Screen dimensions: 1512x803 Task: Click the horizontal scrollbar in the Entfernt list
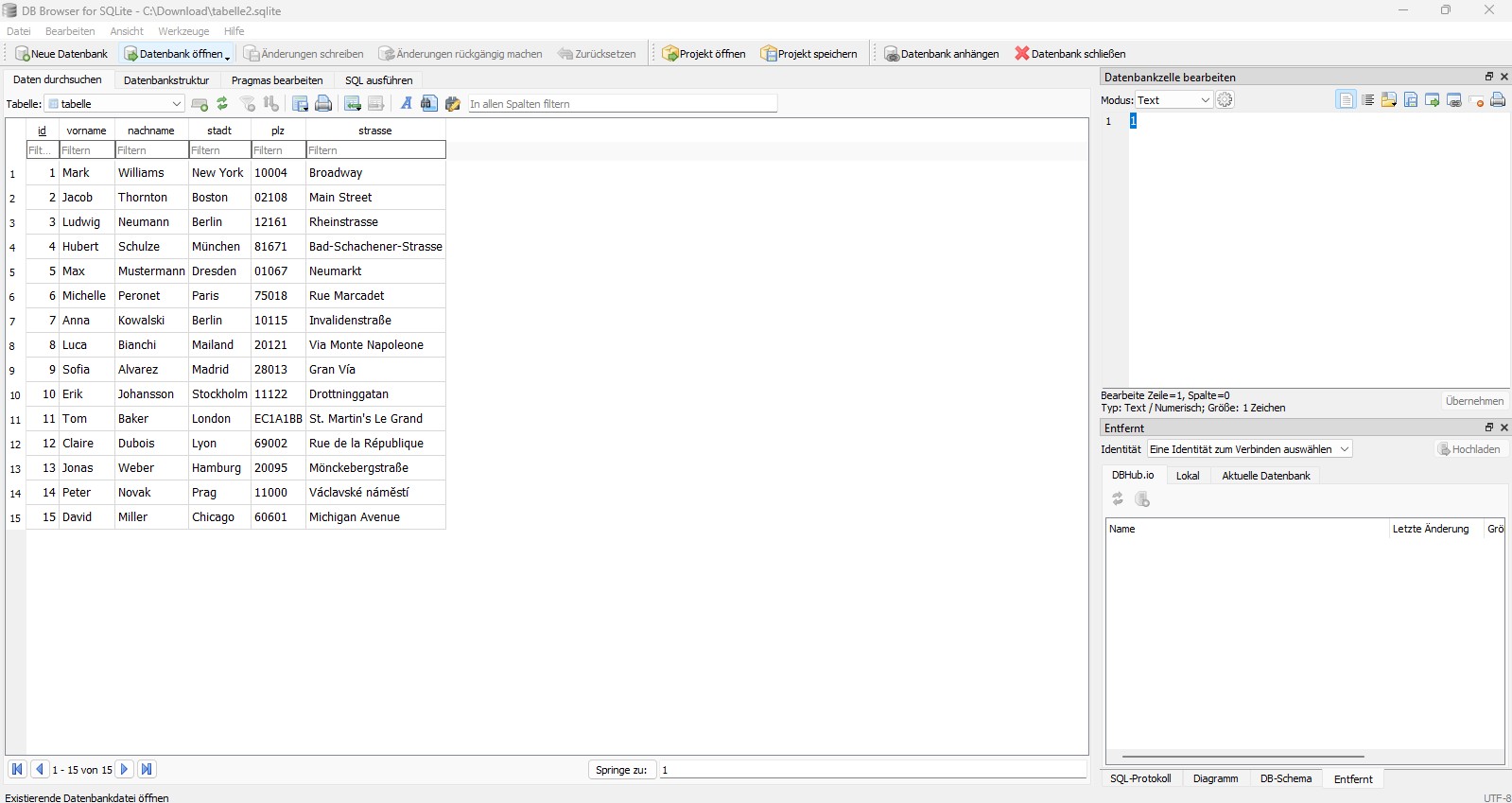point(1243,757)
